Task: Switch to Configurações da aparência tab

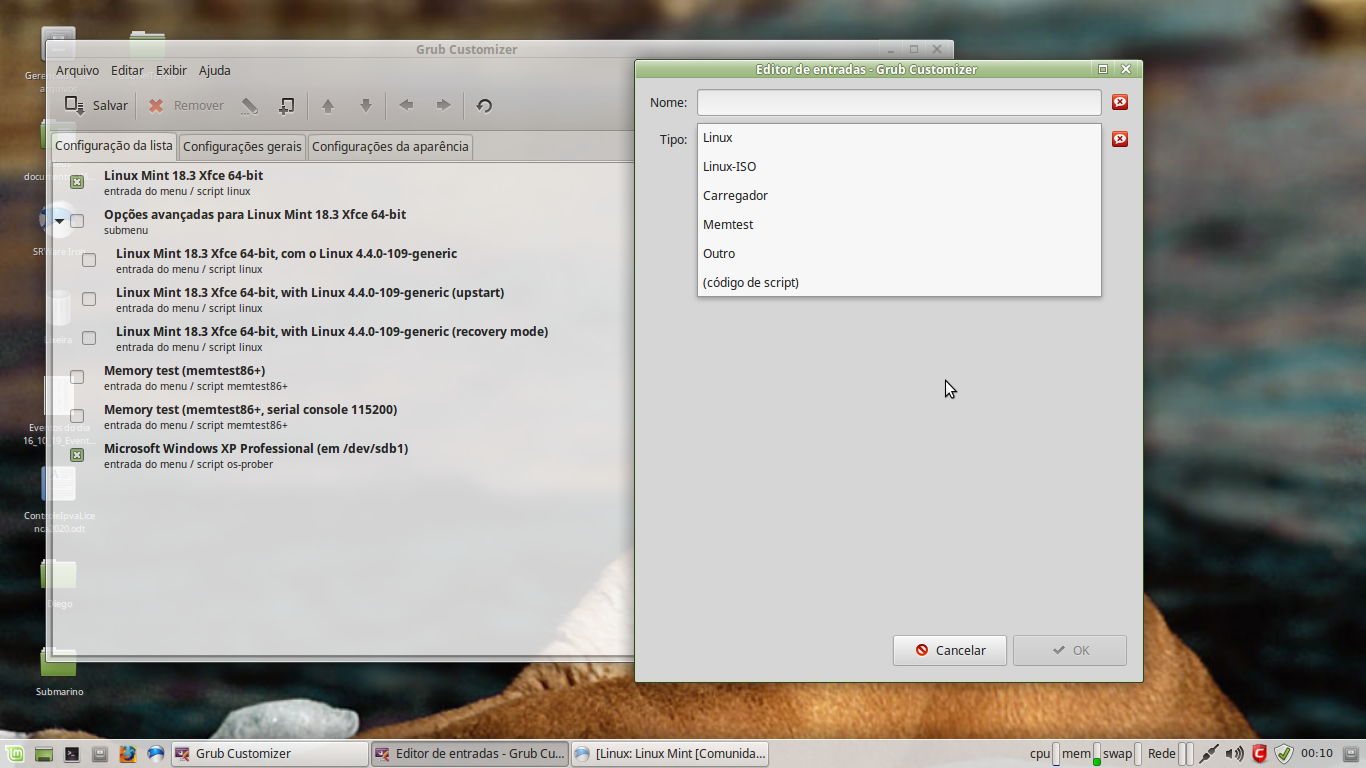Action: [390, 147]
